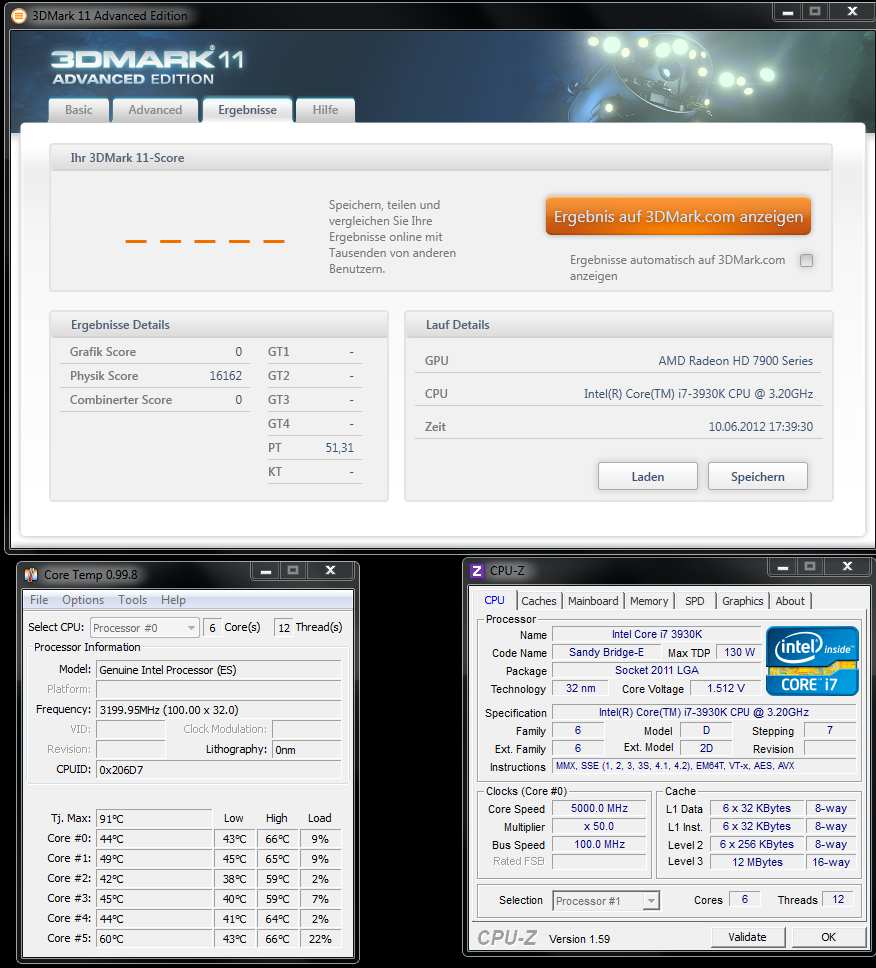The width and height of the screenshot is (876, 968).
Task: Open the Processor #1 selection dropdown in CPU-Z
Action: (x=606, y=901)
